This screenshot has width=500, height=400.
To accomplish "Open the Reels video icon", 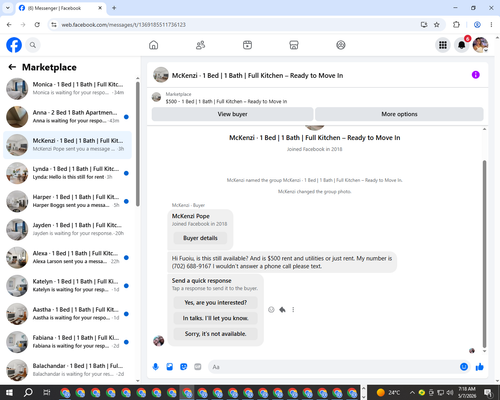I will (x=247, y=45).
